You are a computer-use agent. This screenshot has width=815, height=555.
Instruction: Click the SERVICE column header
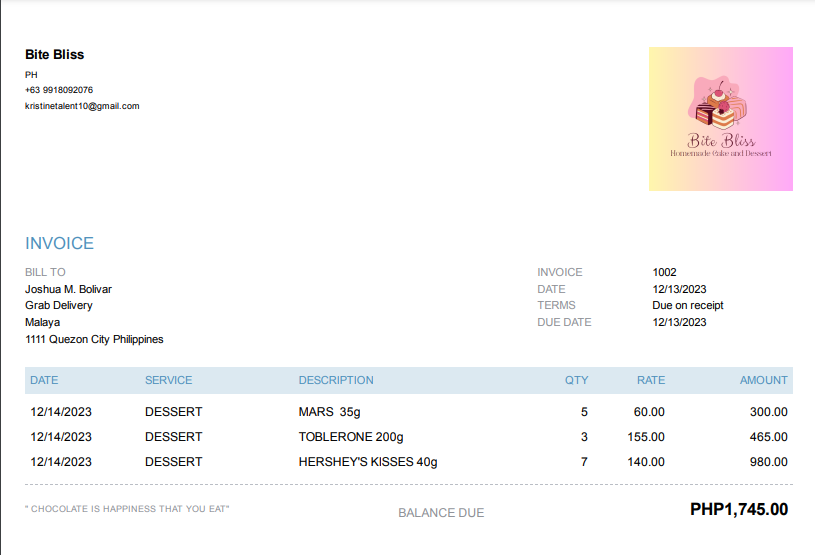[x=168, y=380]
